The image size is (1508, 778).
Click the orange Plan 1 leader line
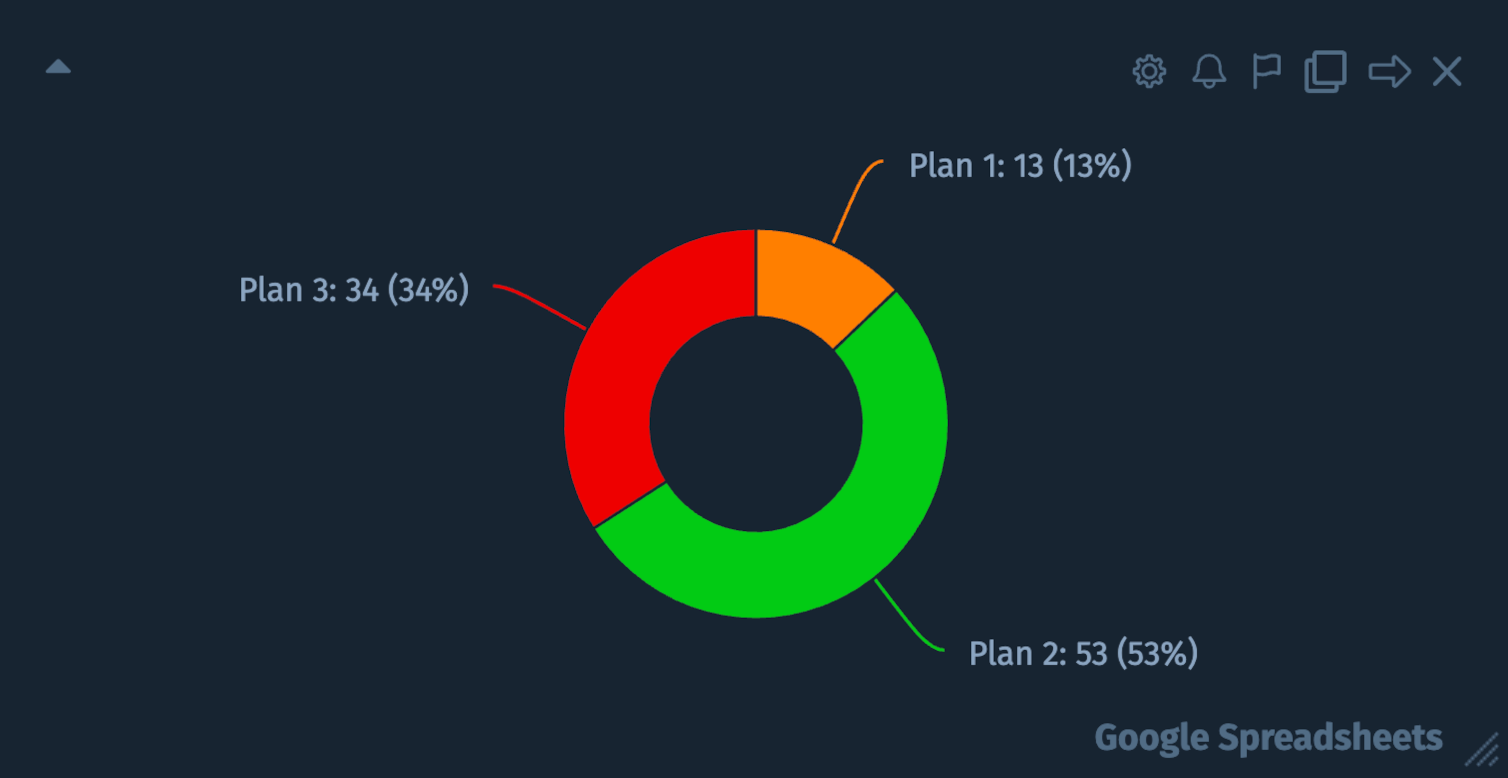coord(856,201)
